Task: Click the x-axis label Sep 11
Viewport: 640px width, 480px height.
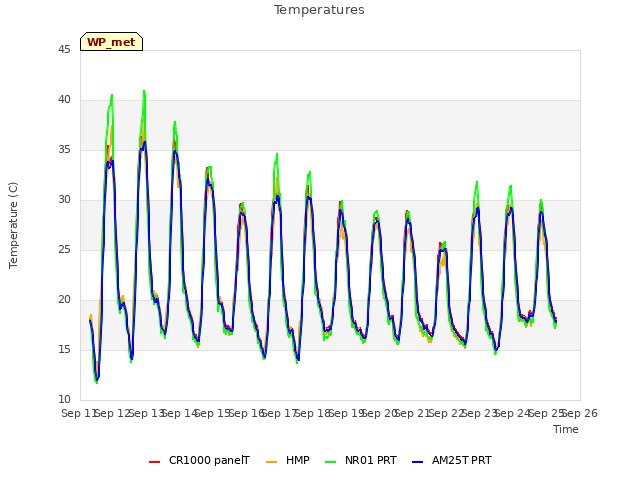Action: pos(78,413)
